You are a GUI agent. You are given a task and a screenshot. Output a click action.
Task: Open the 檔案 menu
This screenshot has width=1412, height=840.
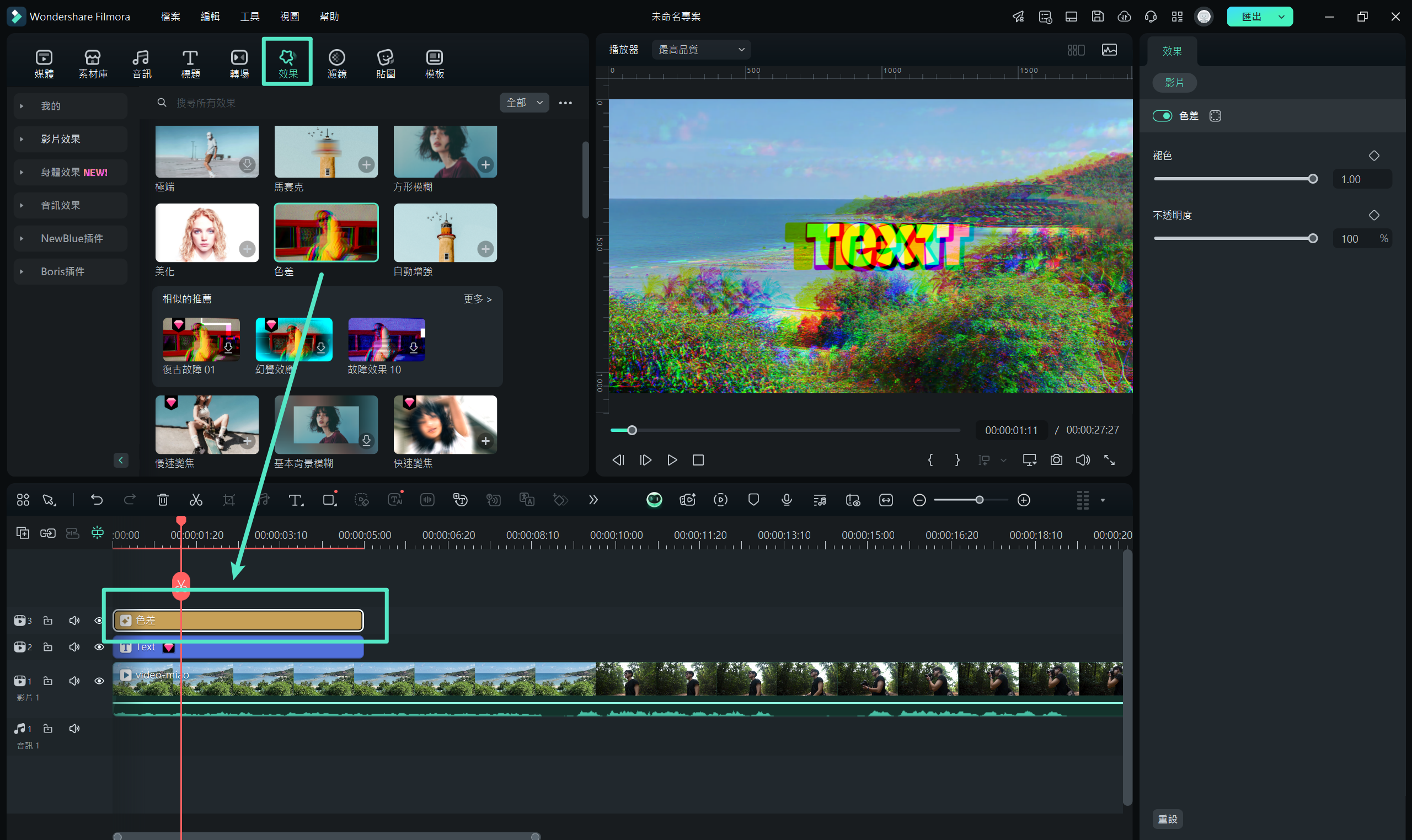point(170,17)
